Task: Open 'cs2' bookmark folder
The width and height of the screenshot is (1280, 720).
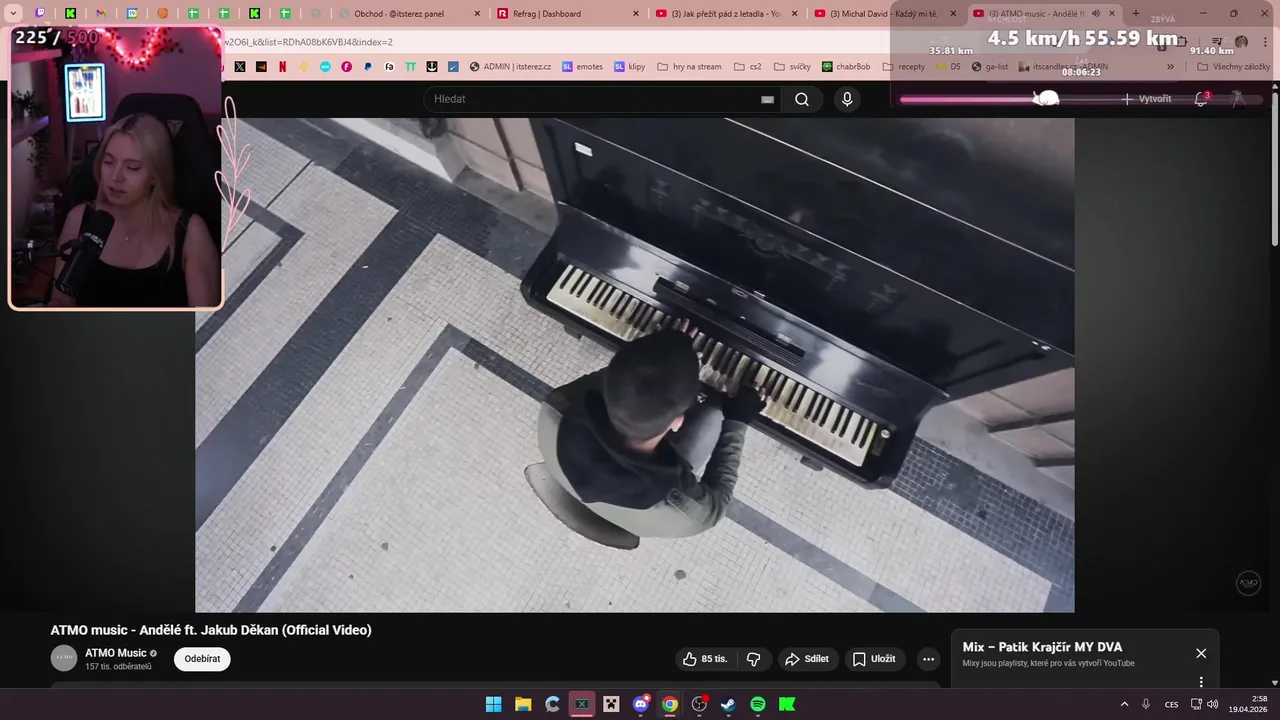Action: click(747, 67)
